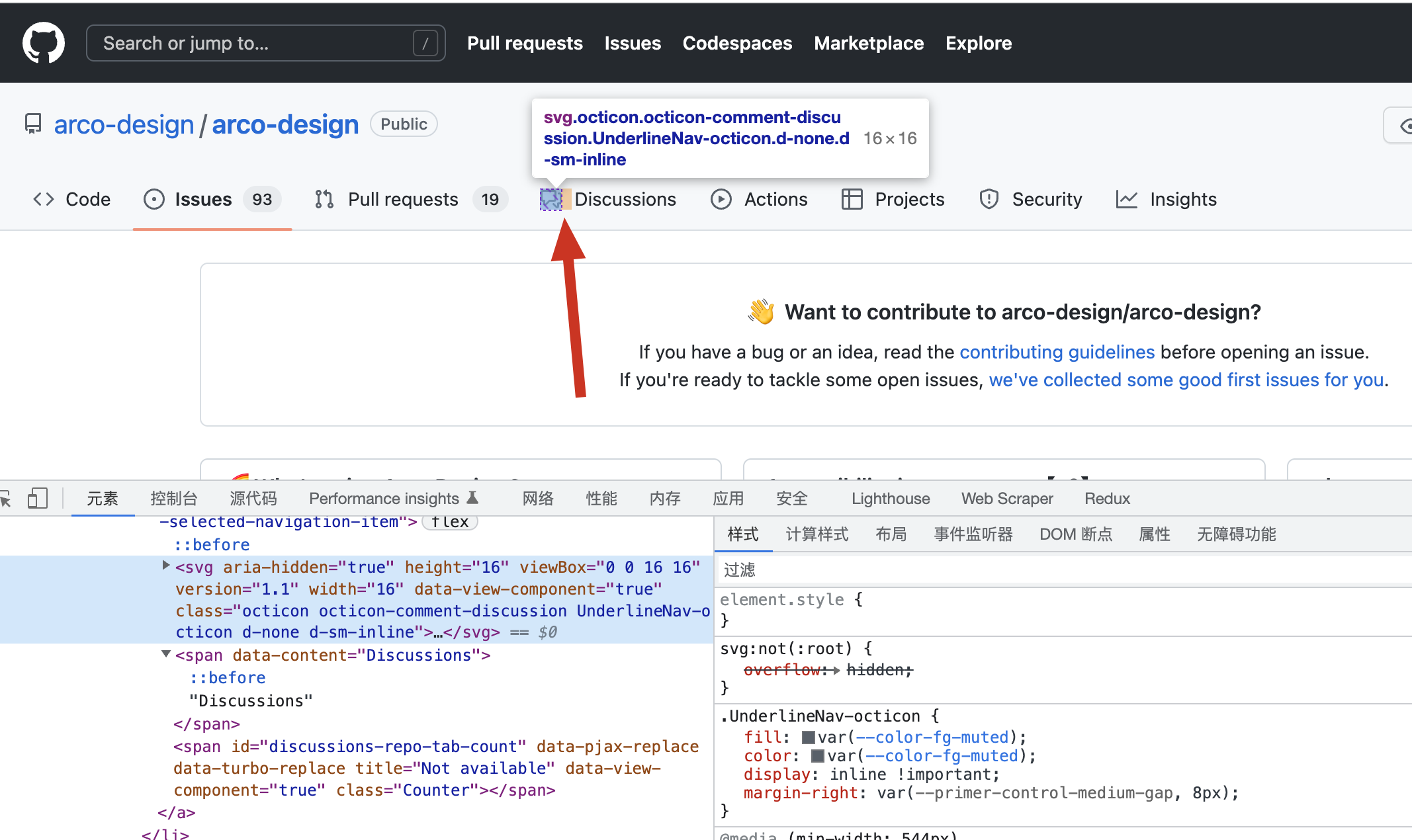The height and width of the screenshot is (840, 1412).
Task: Click the repository book icon
Action: [33, 124]
